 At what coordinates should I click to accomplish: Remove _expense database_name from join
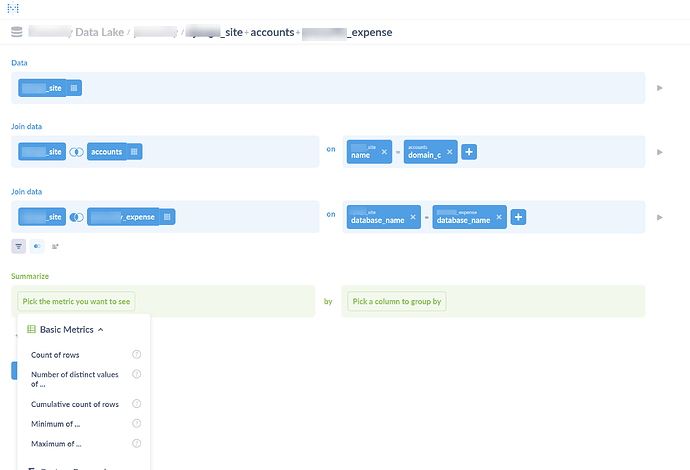[499, 217]
